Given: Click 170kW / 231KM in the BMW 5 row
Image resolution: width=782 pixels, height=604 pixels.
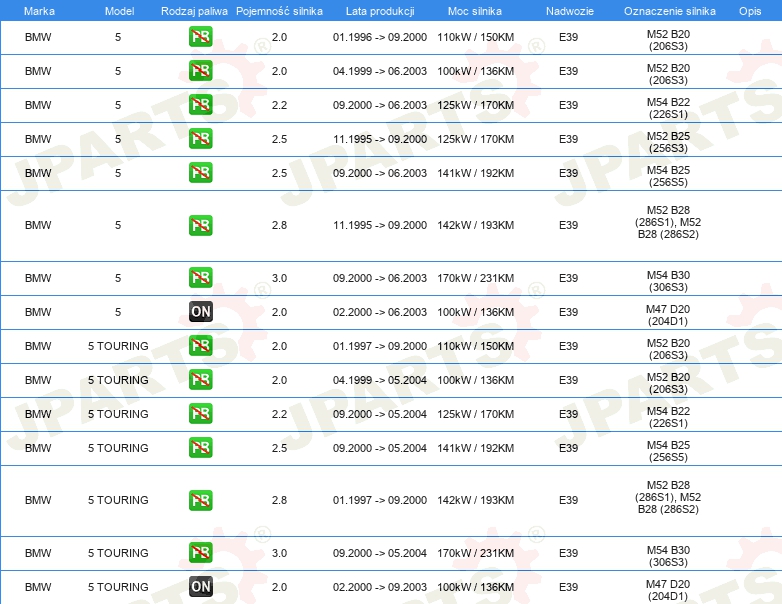Looking at the screenshot, I should click(x=475, y=278).
